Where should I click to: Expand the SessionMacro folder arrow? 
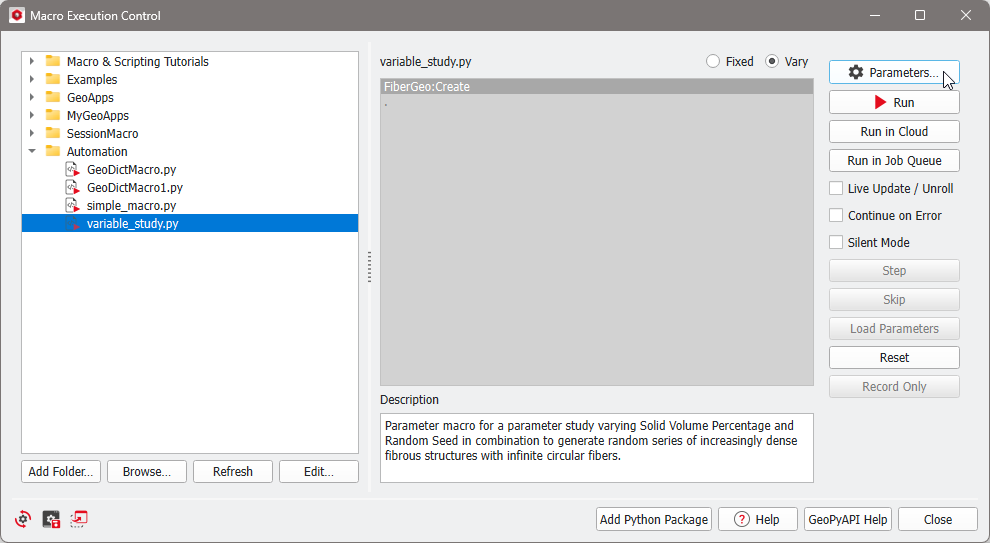click(x=32, y=133)
